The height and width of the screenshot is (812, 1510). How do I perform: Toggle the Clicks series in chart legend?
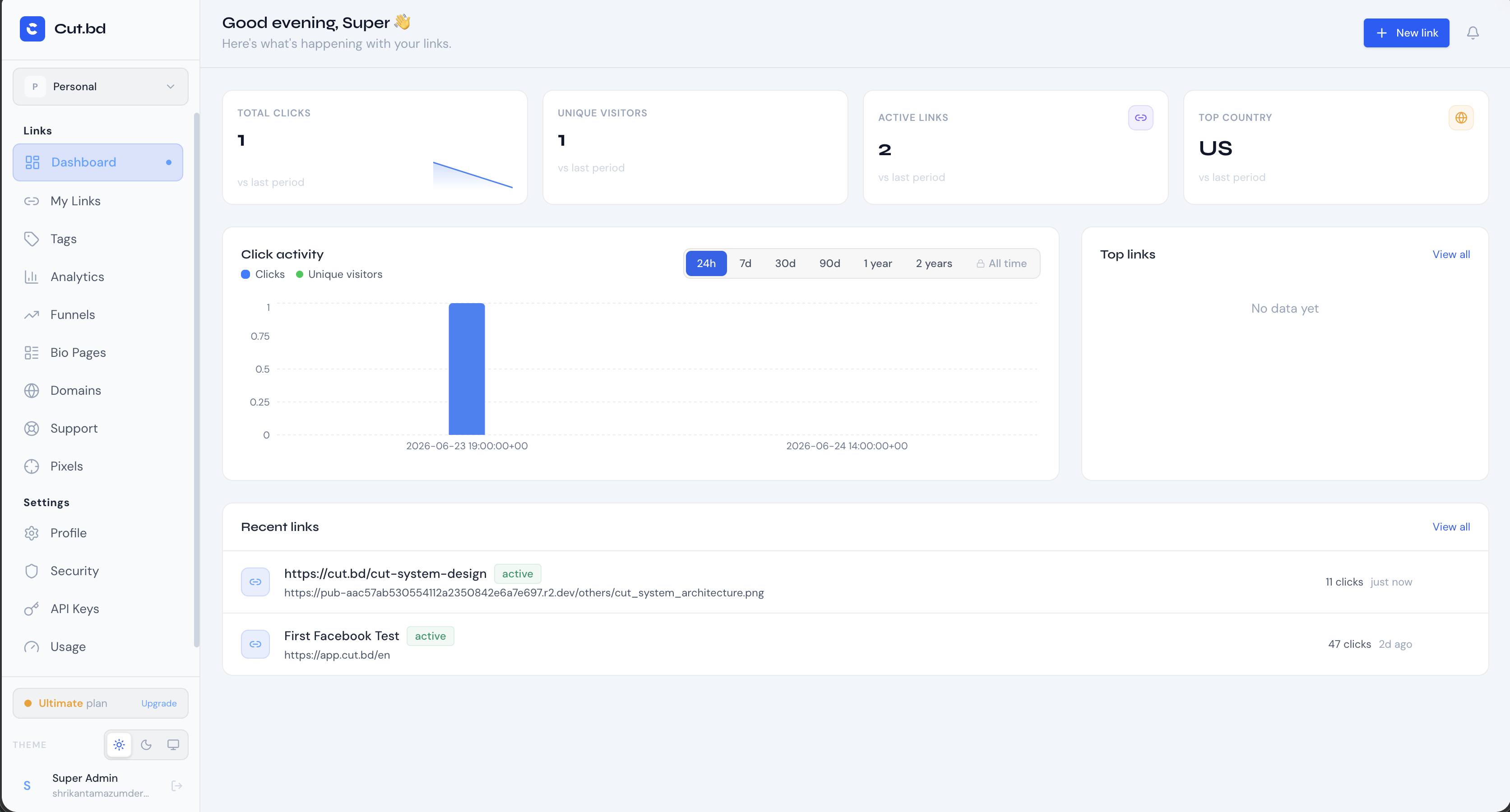click(263, 274)
